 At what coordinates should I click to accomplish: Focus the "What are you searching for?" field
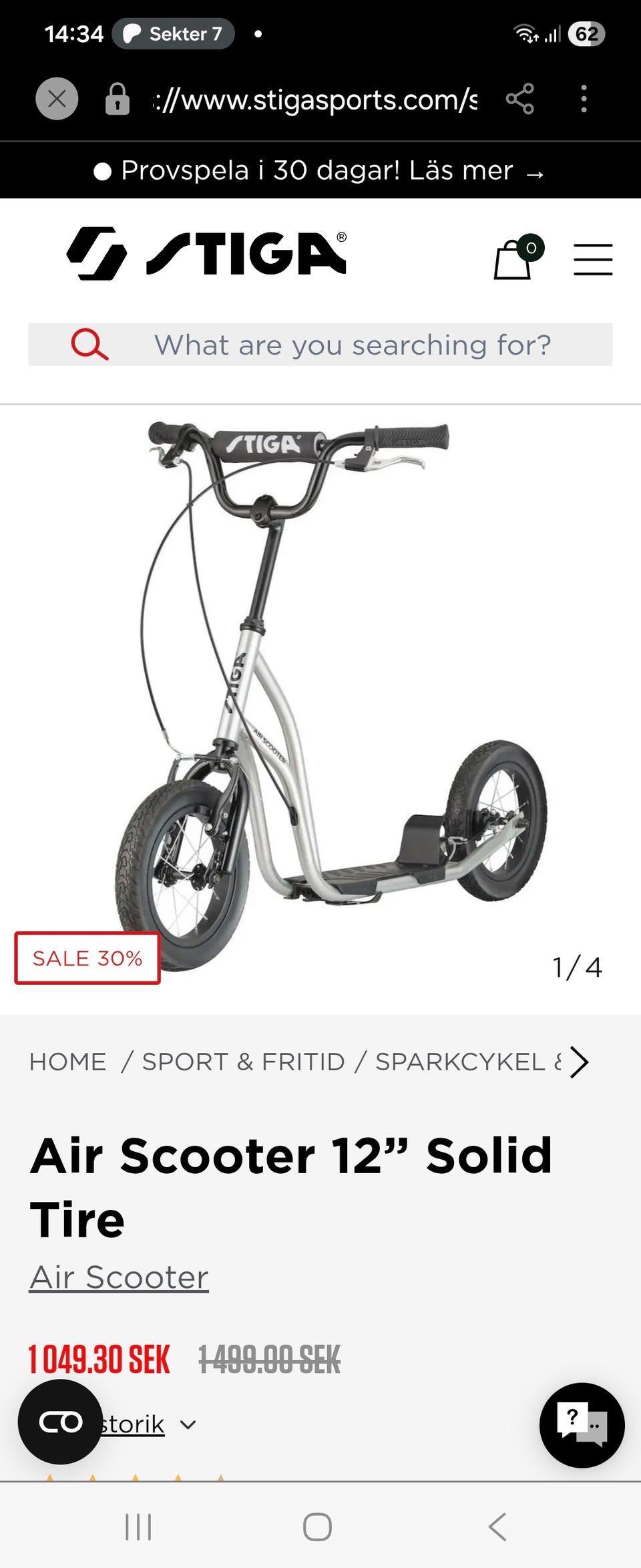pyautogui.click(x=320, y=345)
